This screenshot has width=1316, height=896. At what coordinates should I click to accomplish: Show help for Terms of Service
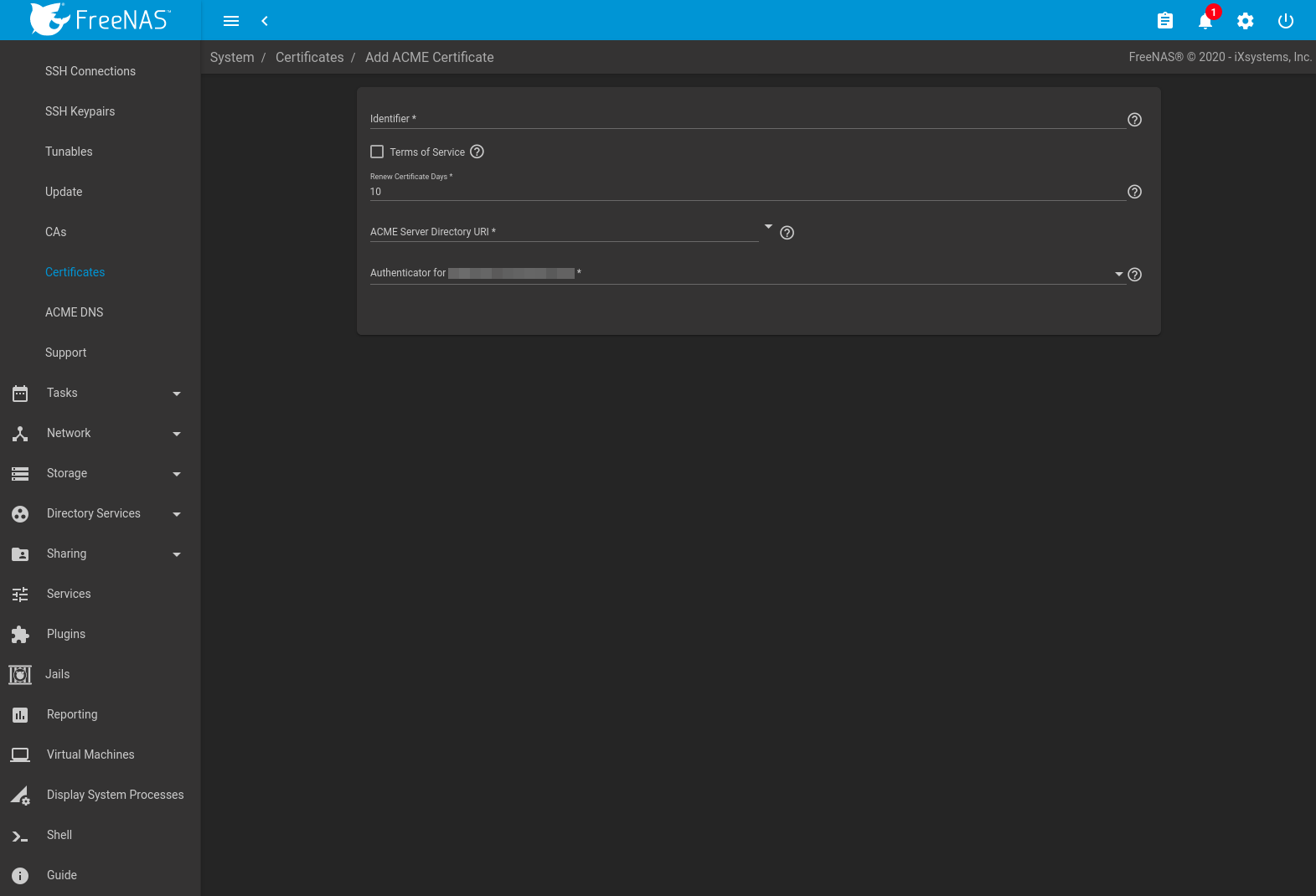click(477, 152)
